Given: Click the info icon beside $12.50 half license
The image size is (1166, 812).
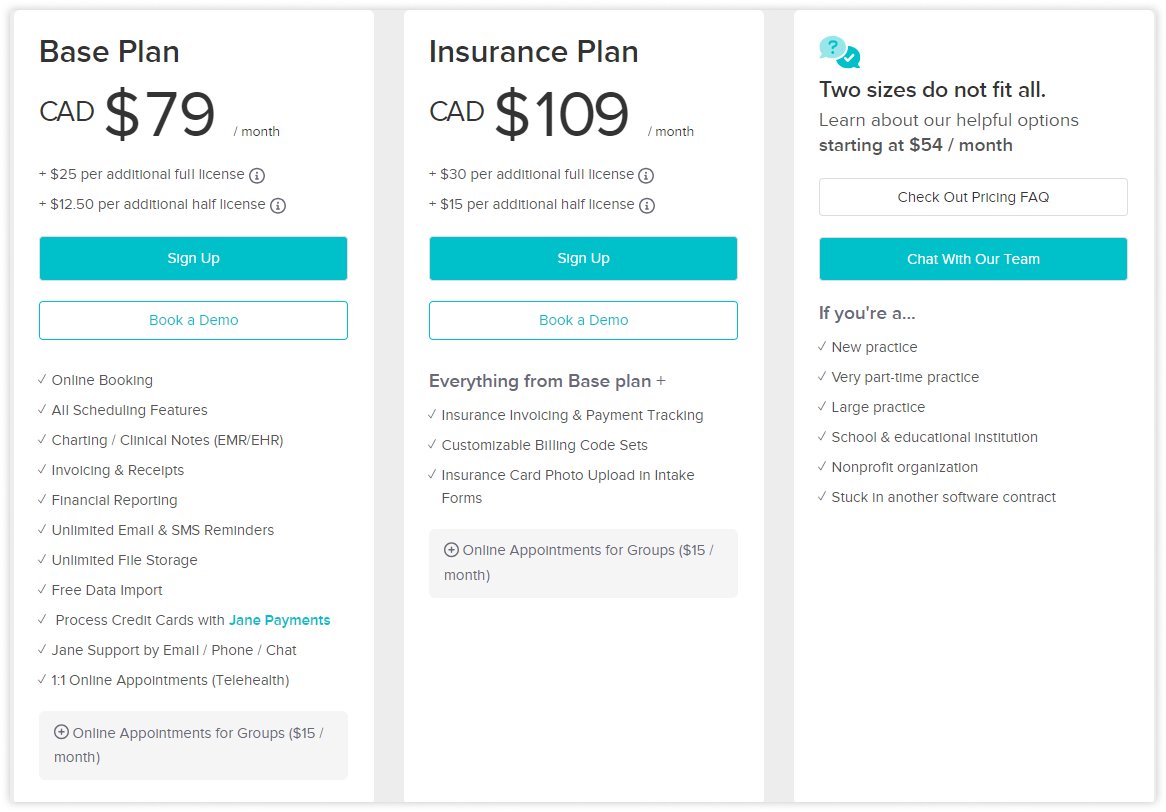Looking at the screenshot, I should pos(276,205).
